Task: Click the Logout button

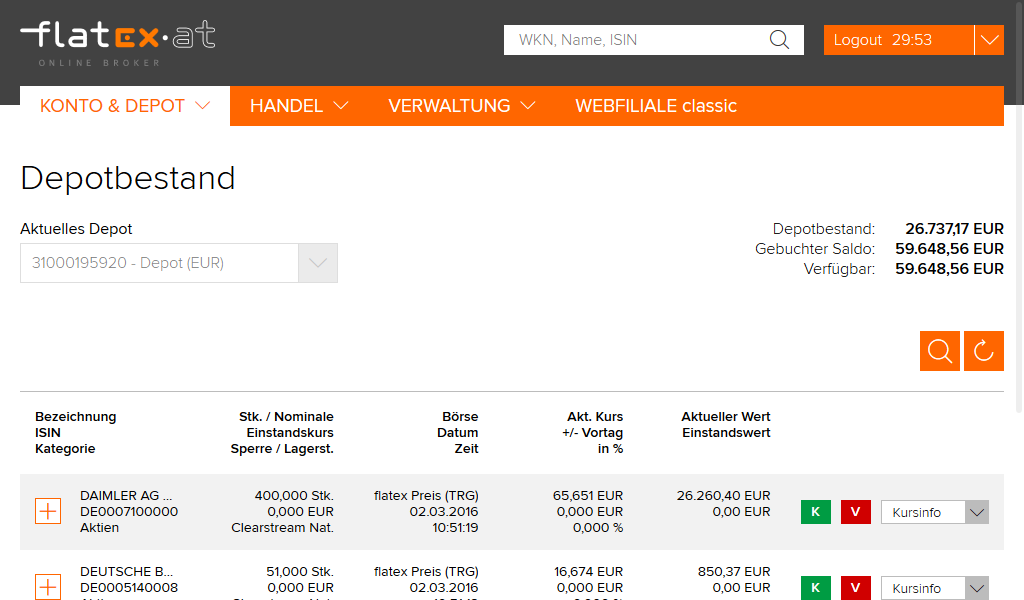Action: tap(899, 40)
